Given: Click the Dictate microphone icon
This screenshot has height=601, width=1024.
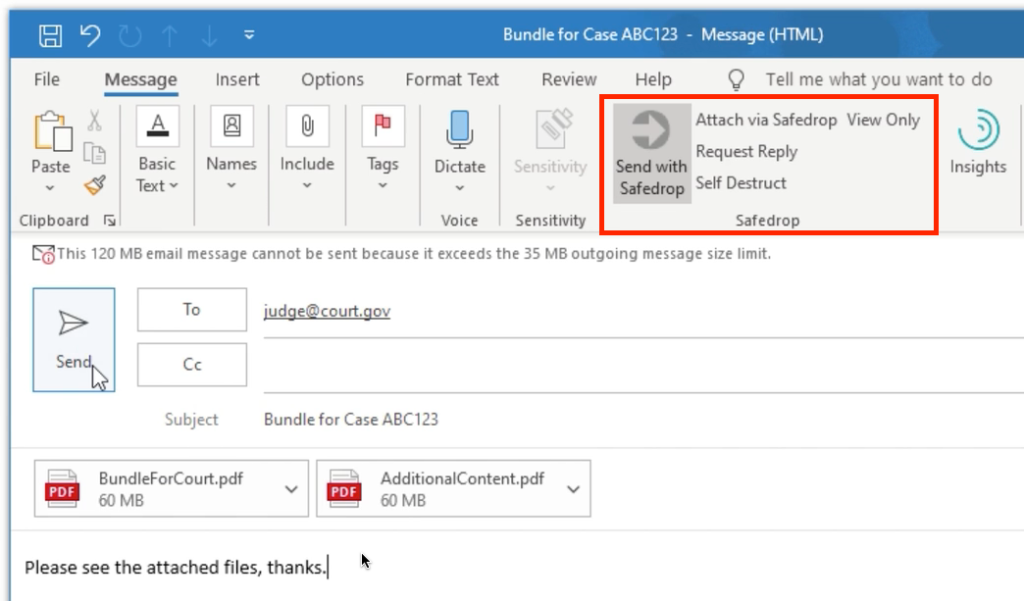Looking at the screenshot, I should click(459, 127).
